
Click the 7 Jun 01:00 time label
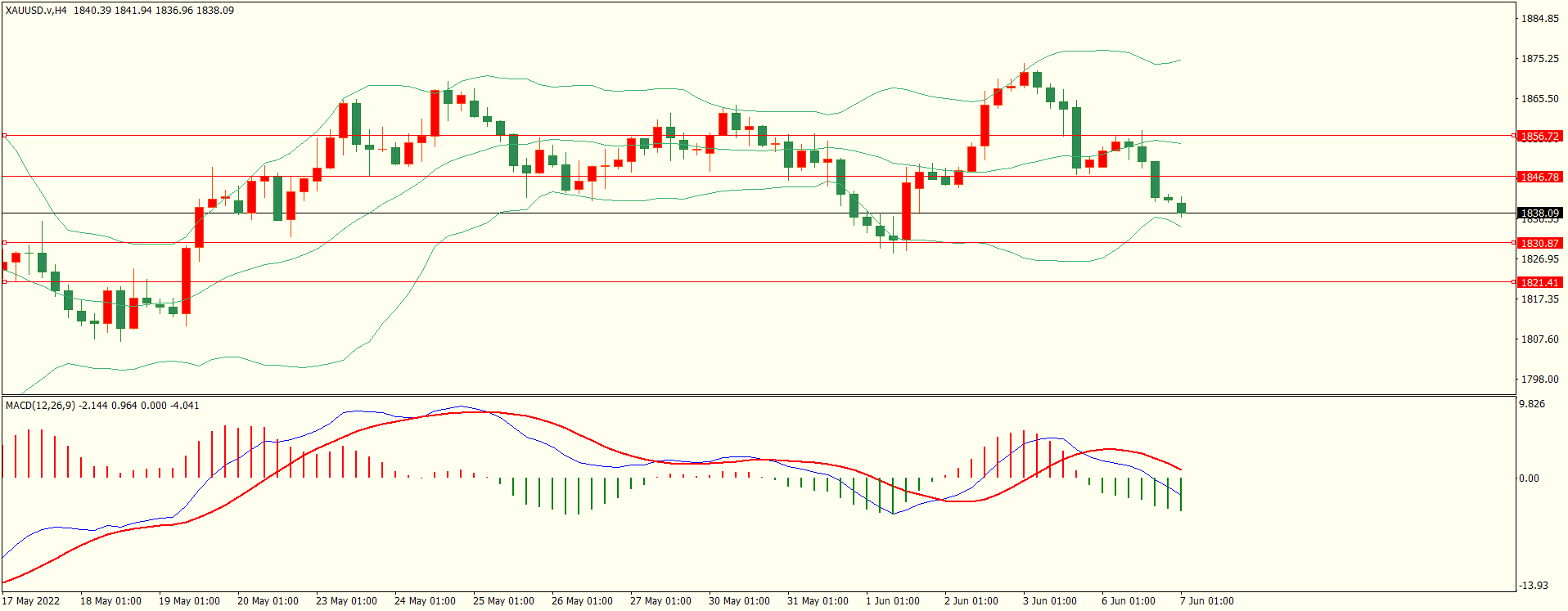click(x=1207, y=601)
